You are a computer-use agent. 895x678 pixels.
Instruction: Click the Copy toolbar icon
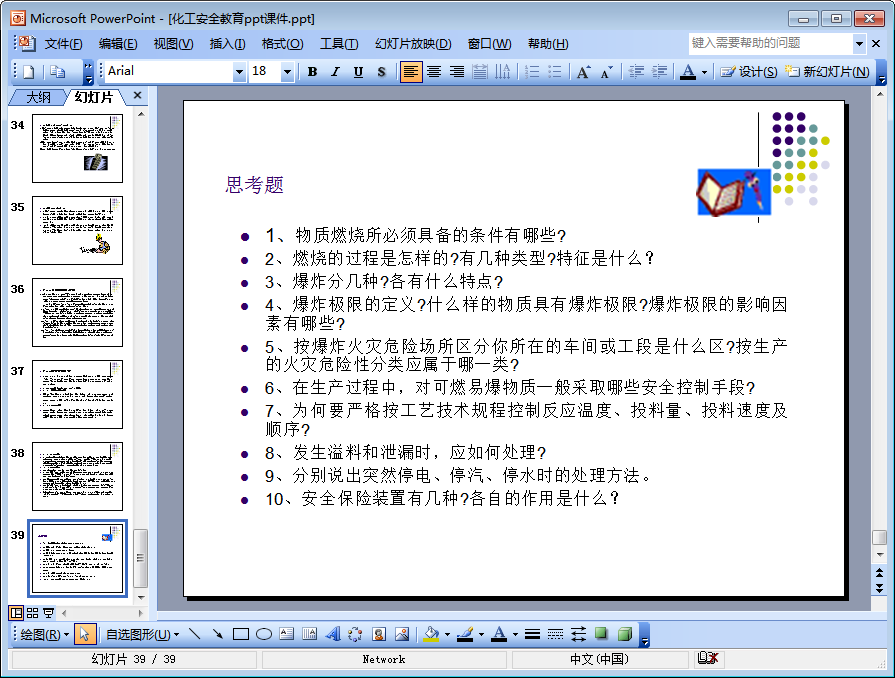pos(58,71)
